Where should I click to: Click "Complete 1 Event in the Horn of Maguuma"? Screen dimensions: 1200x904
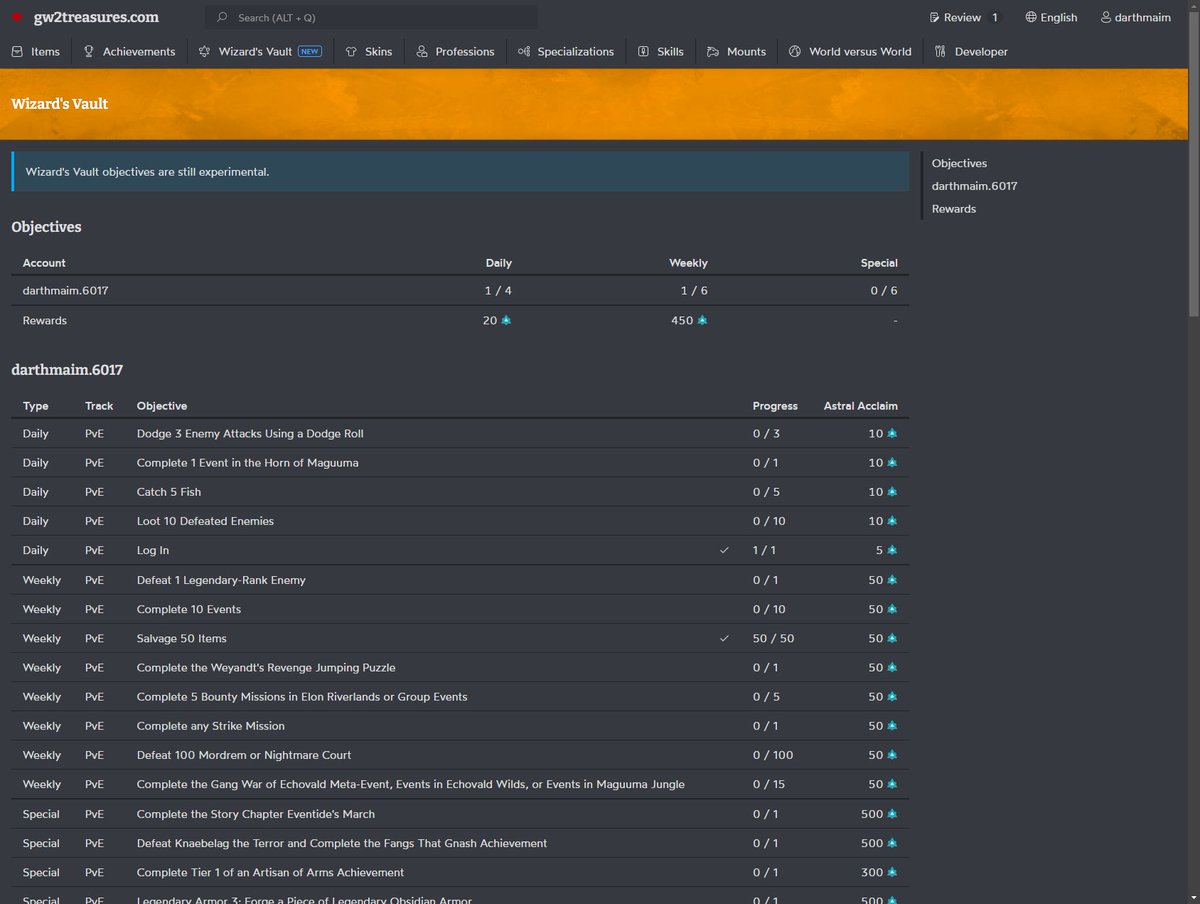[x=247, y=463]
